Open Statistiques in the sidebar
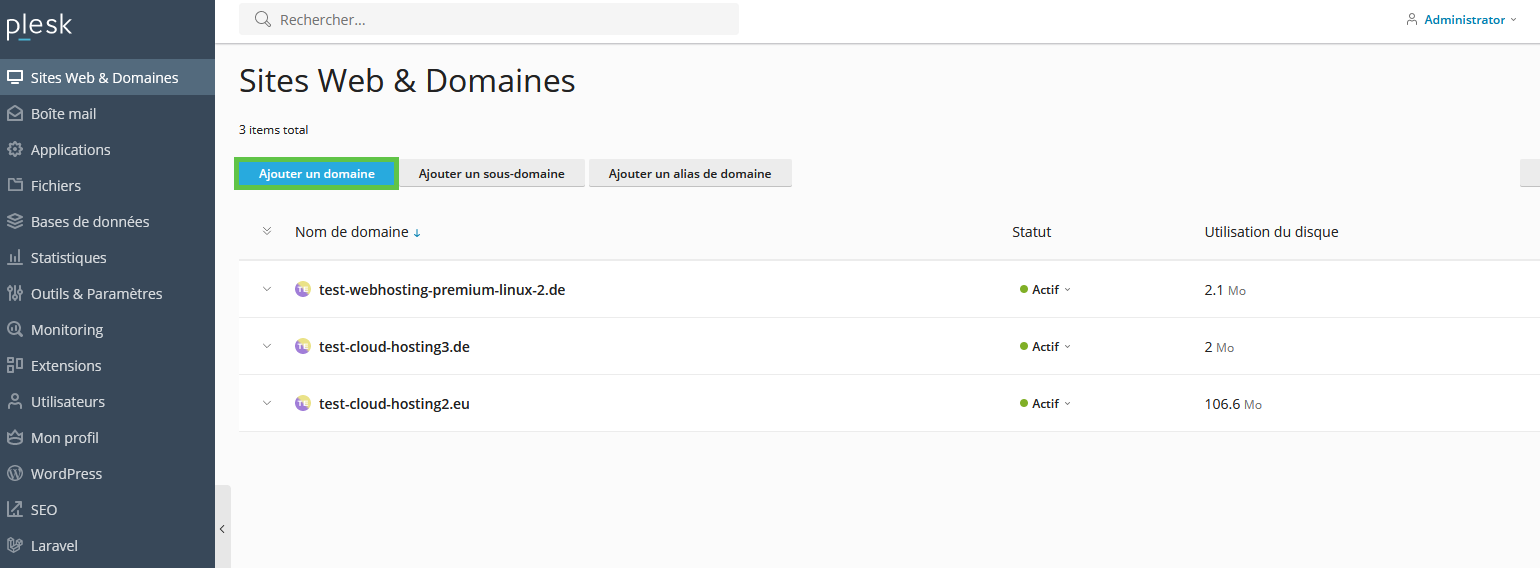 pos(107,257)
